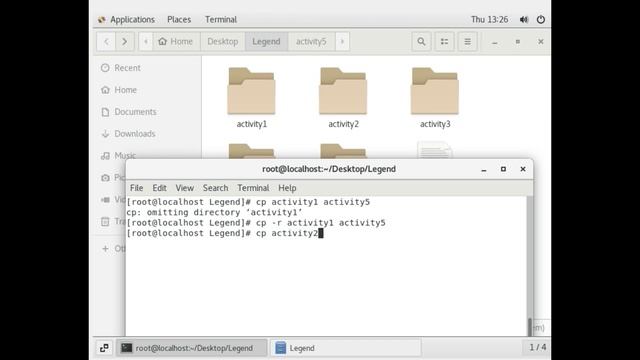640x360 pixels.
Task: Select Legend in the path bar
Action: coord(266,42)
